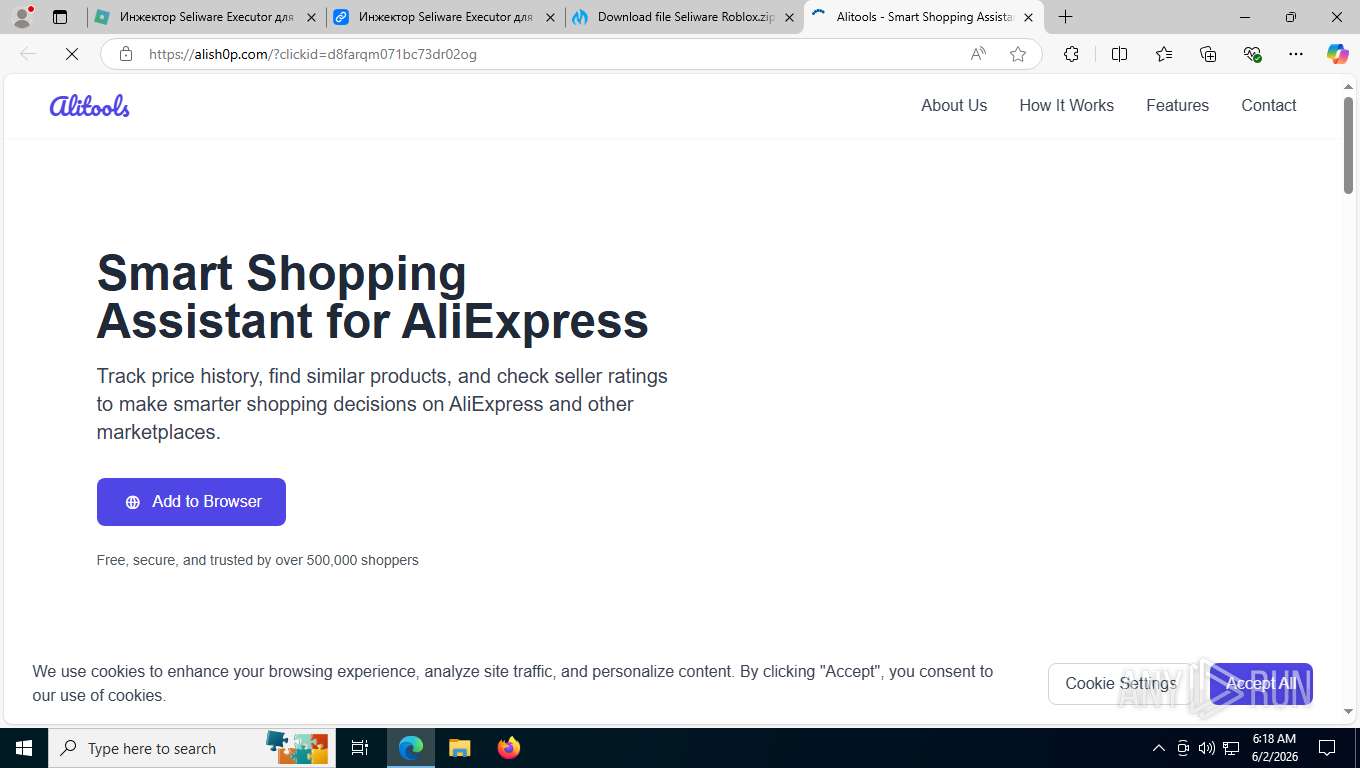Add this page to favorites
1360x768 pixels.
click(1018, 54)
